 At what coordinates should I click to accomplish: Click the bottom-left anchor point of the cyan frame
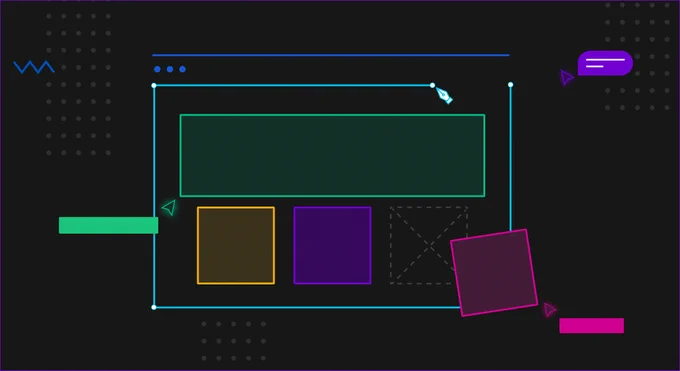(154, 307)
